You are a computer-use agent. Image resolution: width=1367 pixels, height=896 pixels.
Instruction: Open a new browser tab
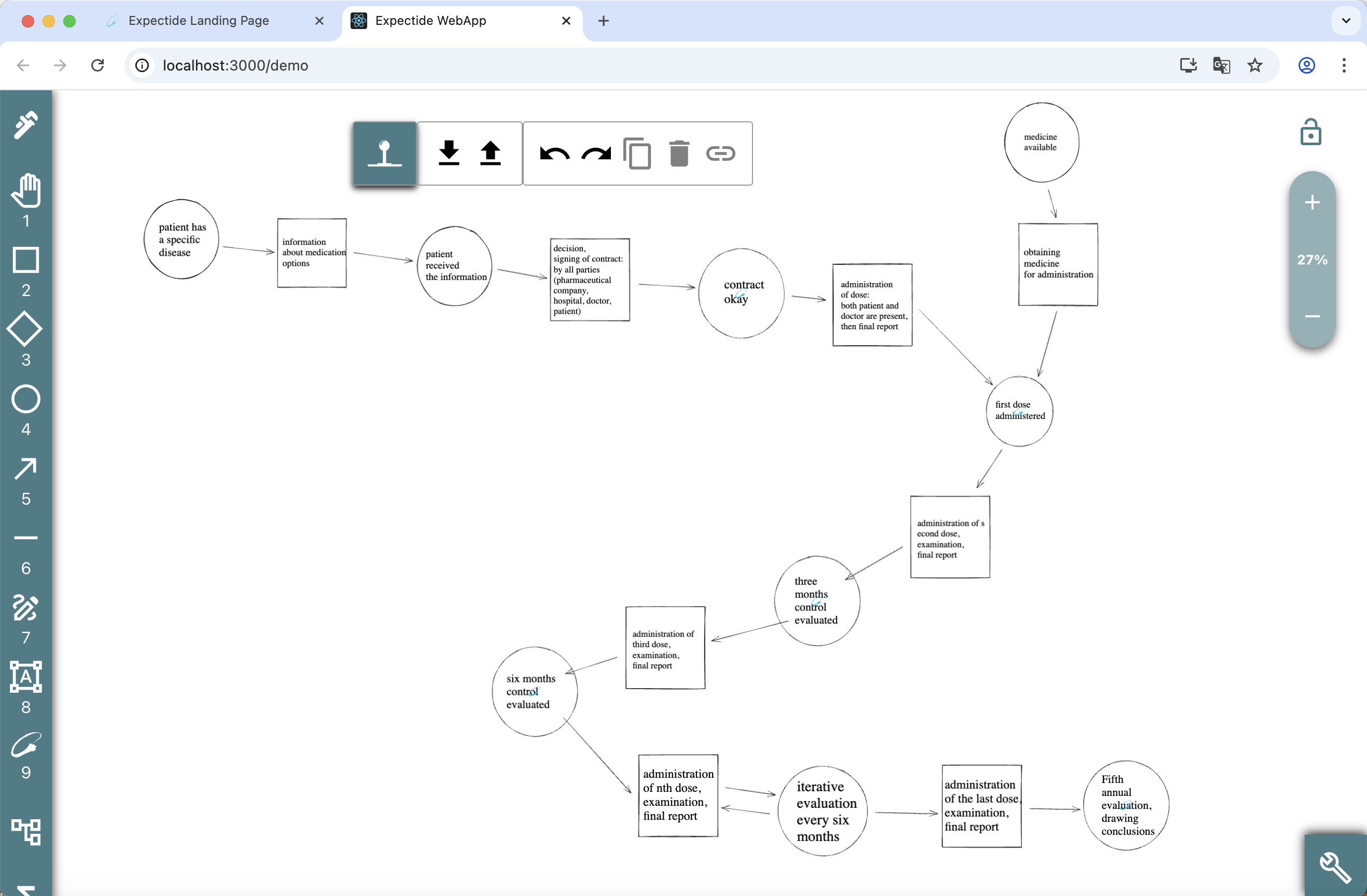(x=603, y=21)
